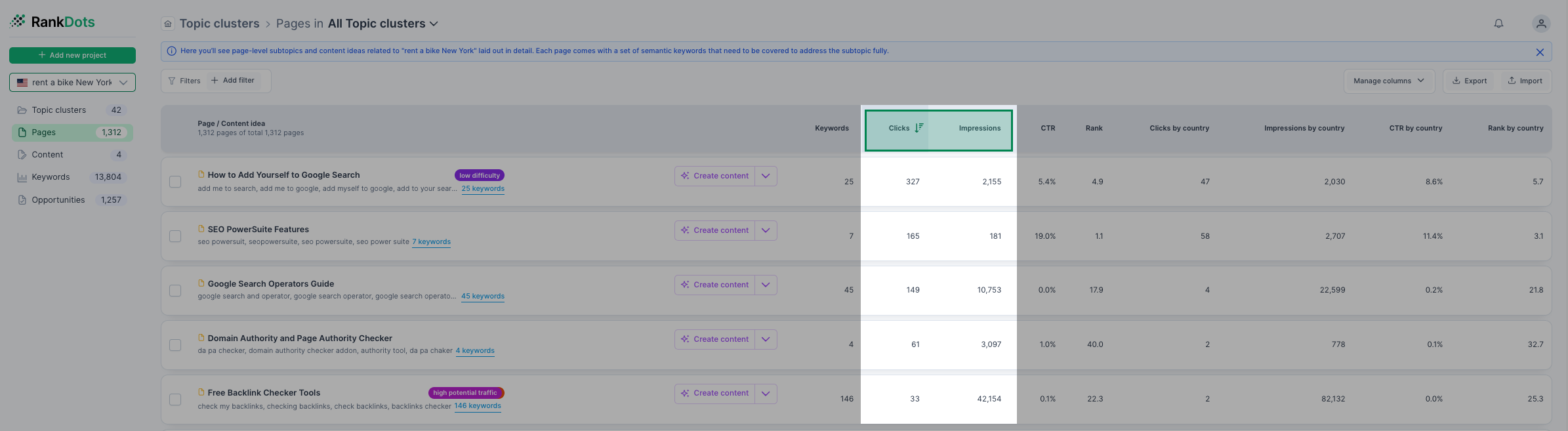
Task: Go to Topic clusters in sidebar
Action: [72, 110]
